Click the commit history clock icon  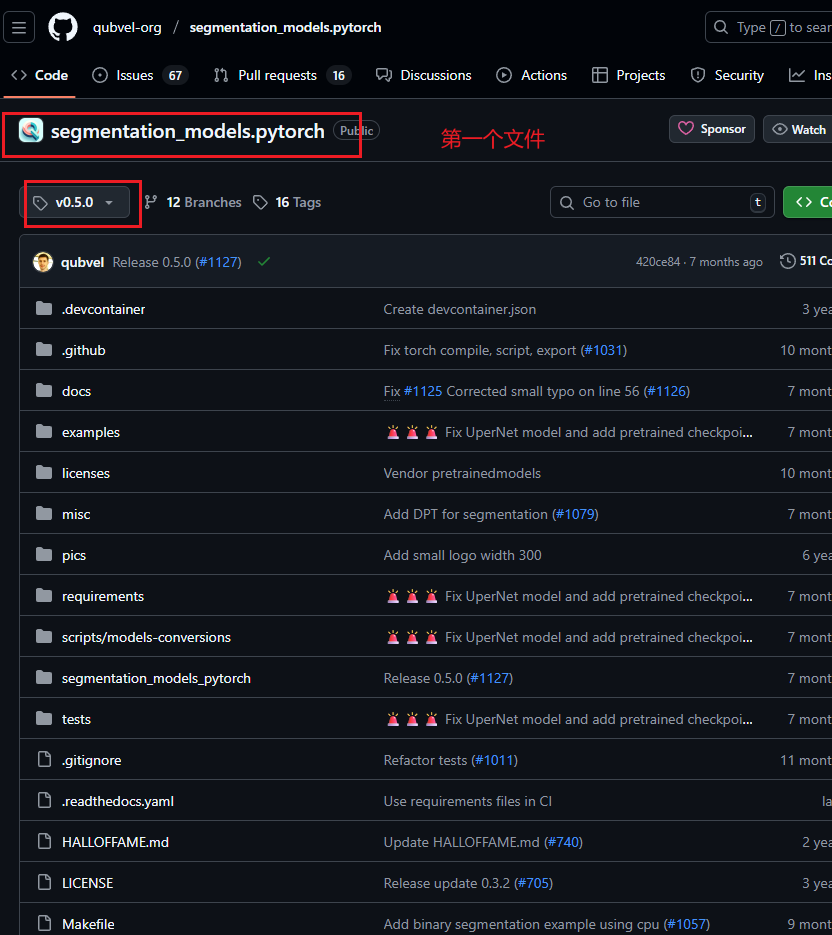pyautogui.click(x=787, y=261)
